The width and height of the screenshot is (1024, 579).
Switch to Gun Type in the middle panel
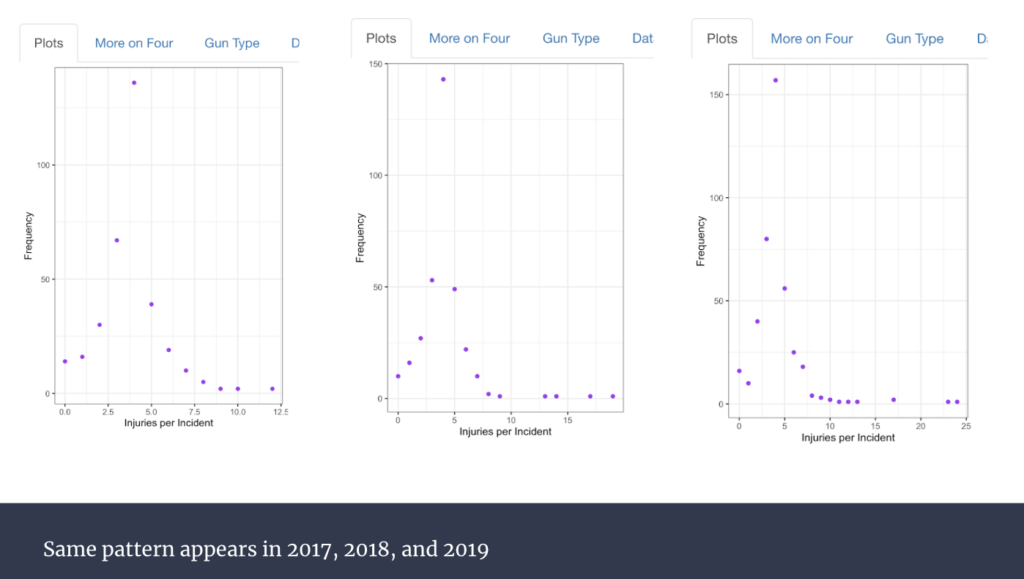(571, 39)
